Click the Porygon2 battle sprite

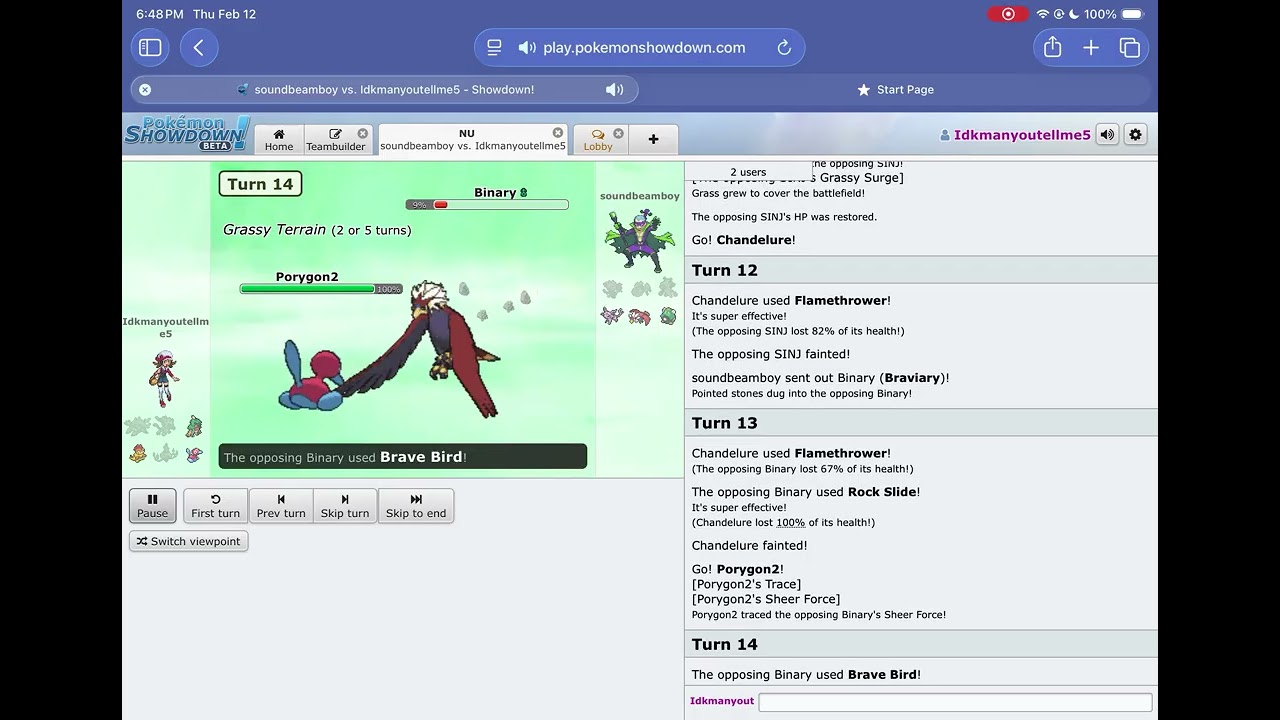pyautogui.click(x=310, y=376)
